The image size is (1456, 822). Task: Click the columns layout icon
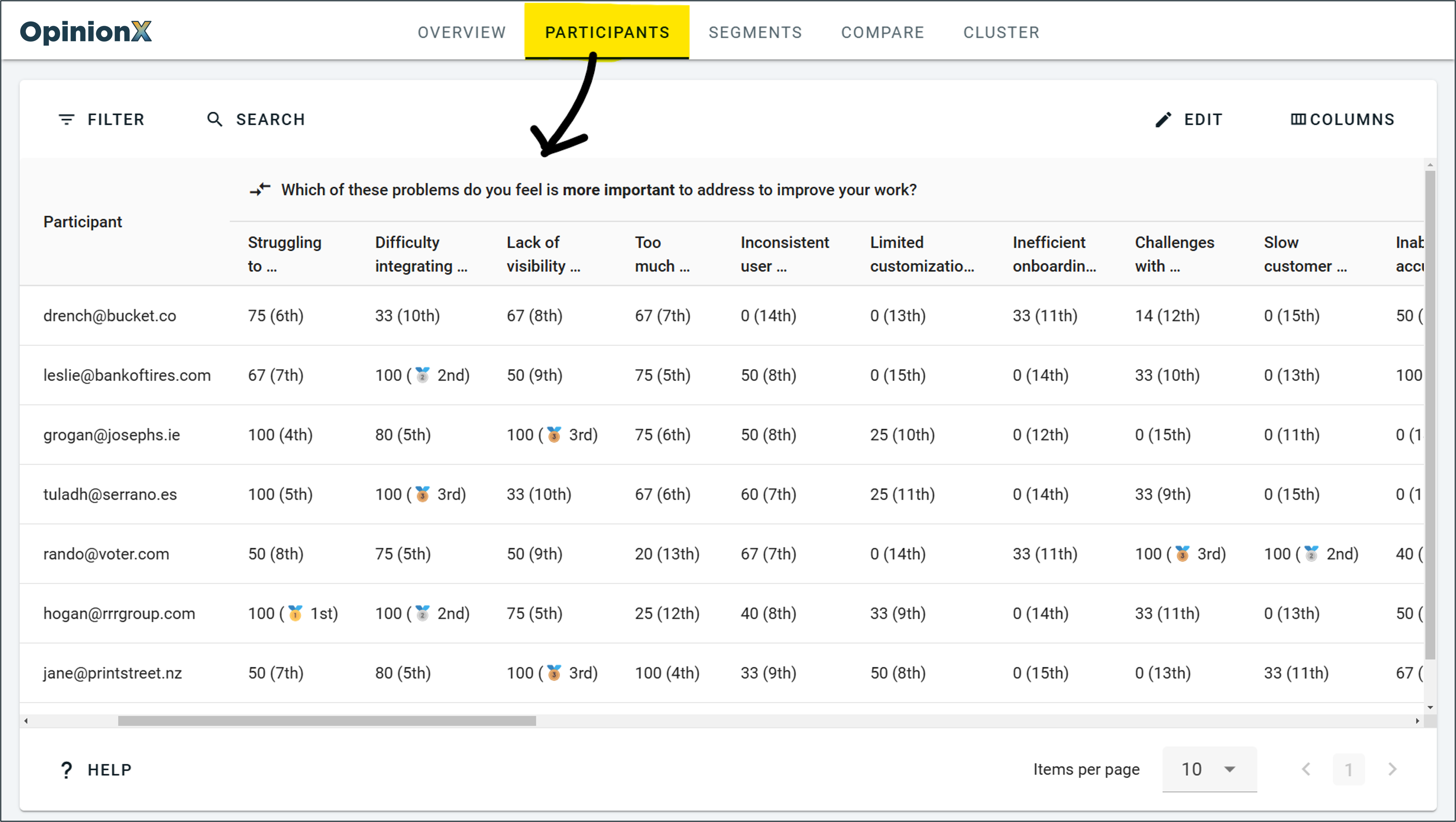click(1298, 119)
